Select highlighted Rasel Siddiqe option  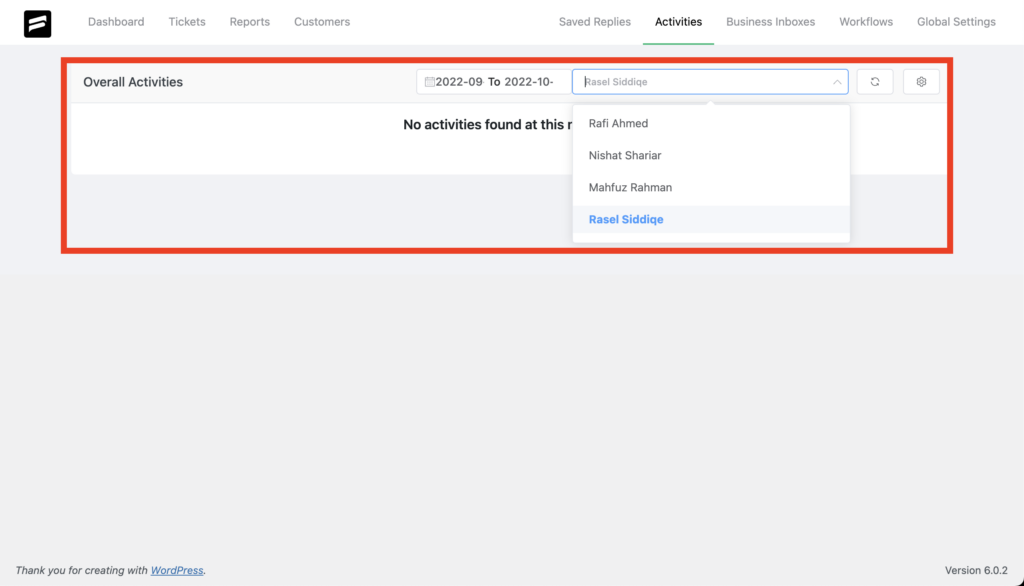(711, 220)
